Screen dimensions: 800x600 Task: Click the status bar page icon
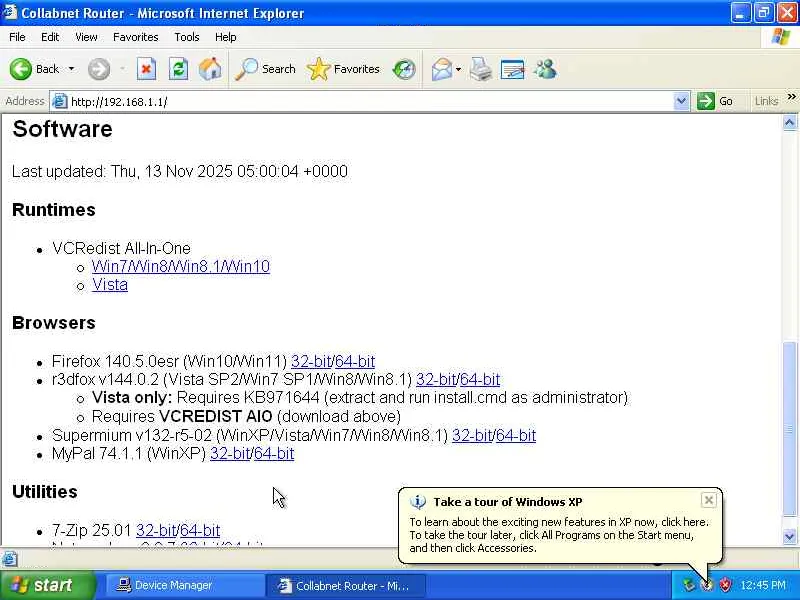coord(9,559)
